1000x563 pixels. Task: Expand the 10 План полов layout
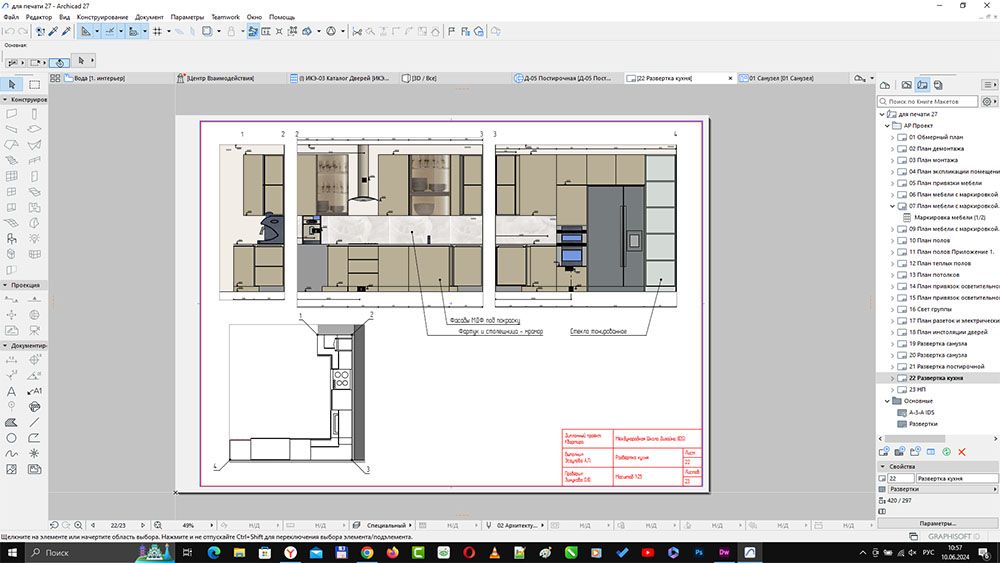coord(894,241)
